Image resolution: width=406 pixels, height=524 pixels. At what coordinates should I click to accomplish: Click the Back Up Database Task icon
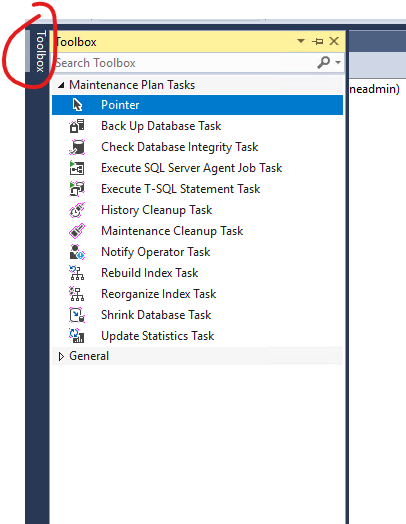tap(77, 126)
